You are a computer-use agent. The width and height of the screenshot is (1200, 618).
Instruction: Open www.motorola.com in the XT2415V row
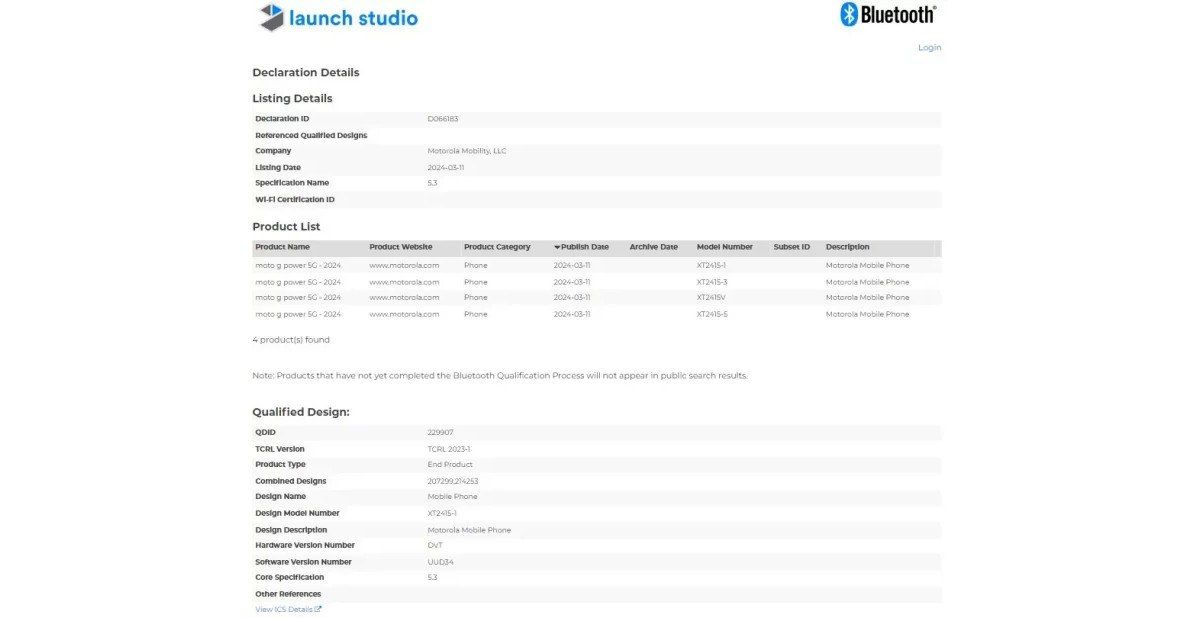pos(404,298)
